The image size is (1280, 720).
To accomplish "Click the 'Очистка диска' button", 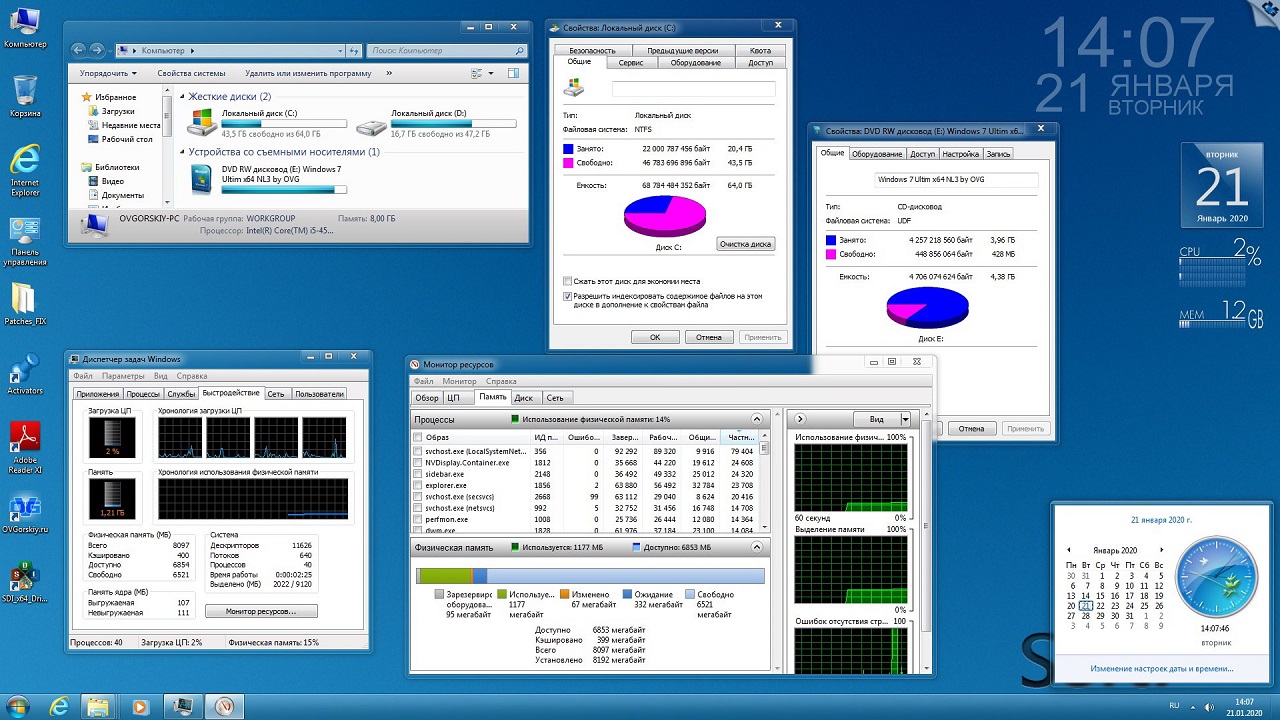I will tap(745, 244).
